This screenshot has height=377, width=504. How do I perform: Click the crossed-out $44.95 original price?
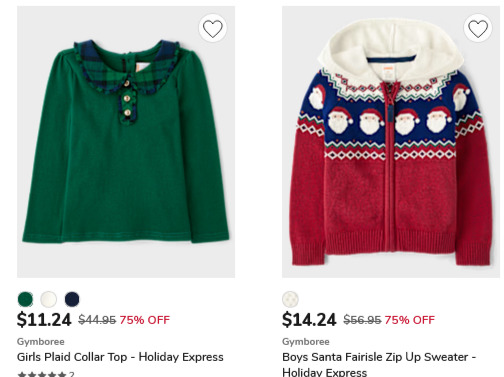[x=97, y=320]
